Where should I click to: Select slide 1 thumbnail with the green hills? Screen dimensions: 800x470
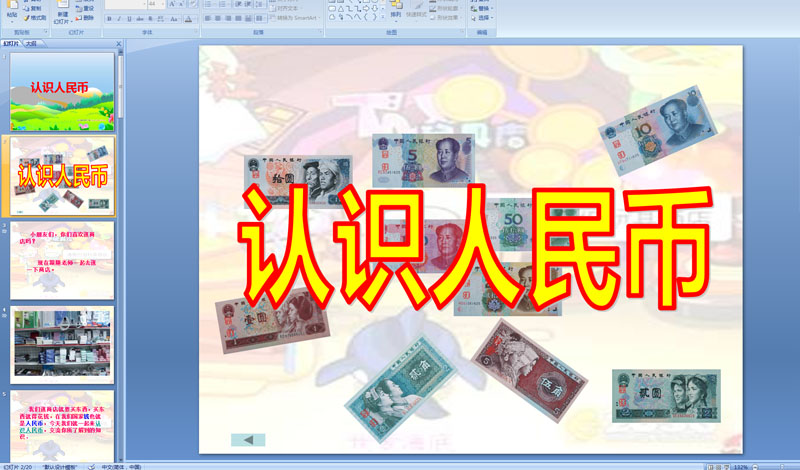click(62, 92)
